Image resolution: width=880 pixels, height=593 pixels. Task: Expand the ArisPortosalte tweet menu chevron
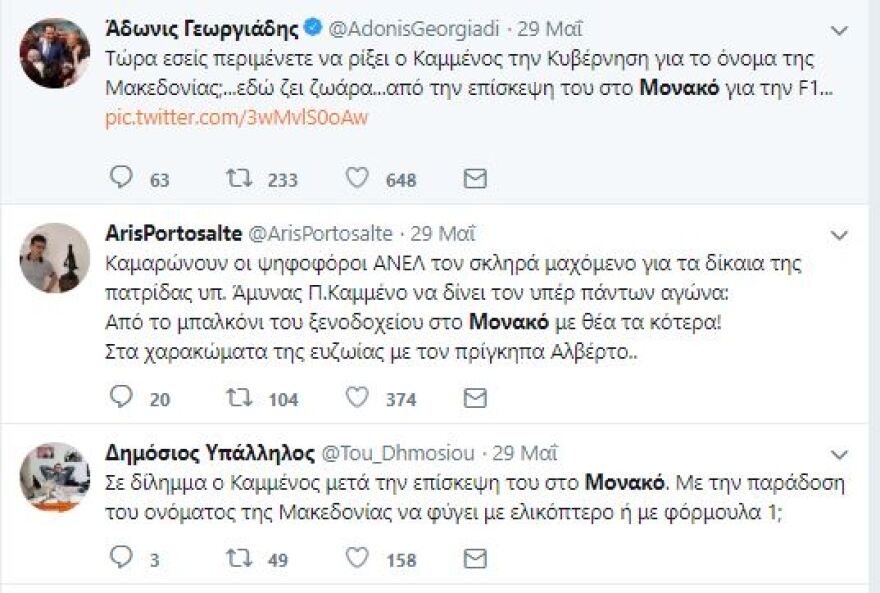click(840, 233)
